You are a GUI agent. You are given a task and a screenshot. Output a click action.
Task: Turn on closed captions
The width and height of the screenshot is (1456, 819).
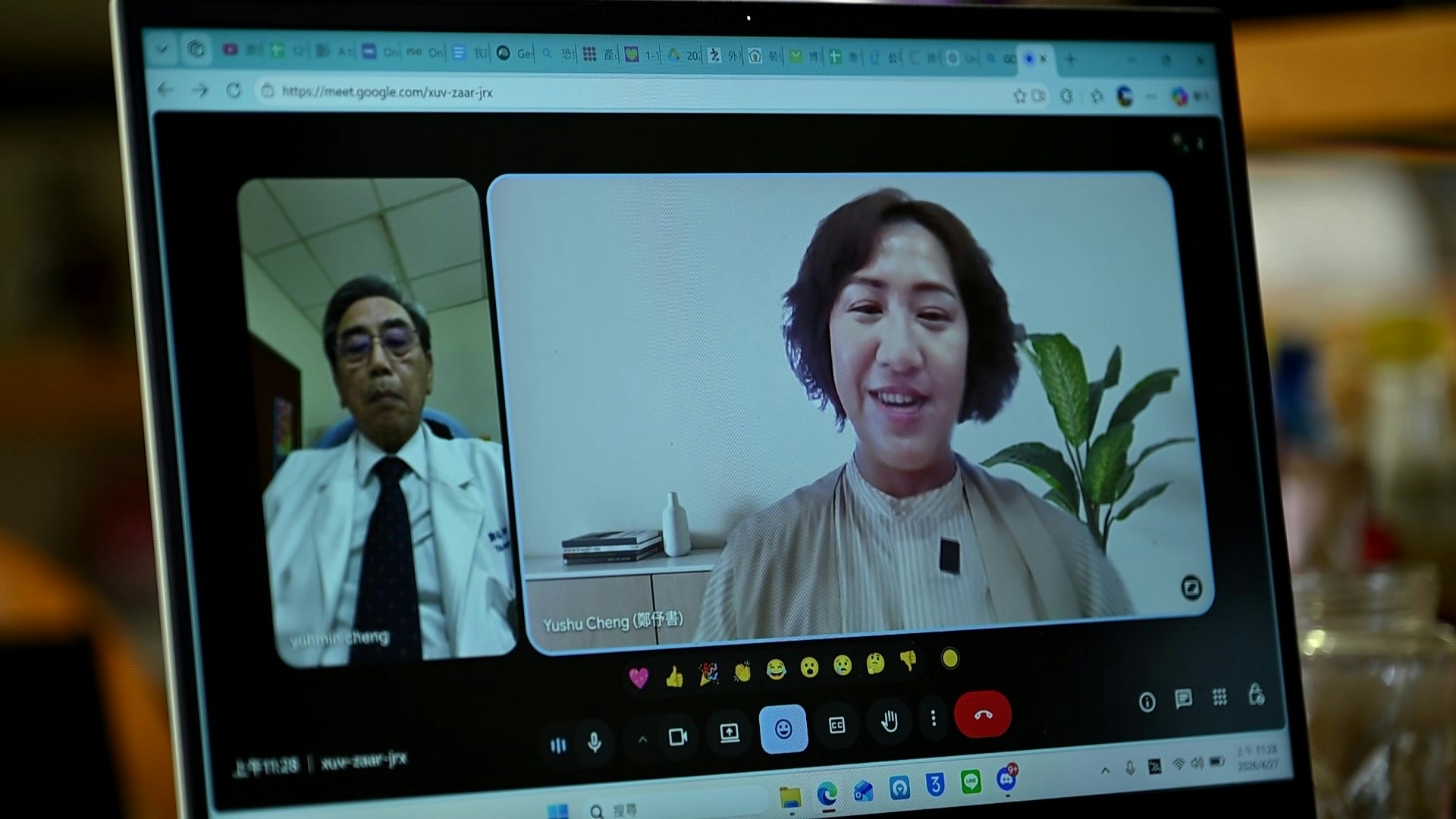coord(837,726)
